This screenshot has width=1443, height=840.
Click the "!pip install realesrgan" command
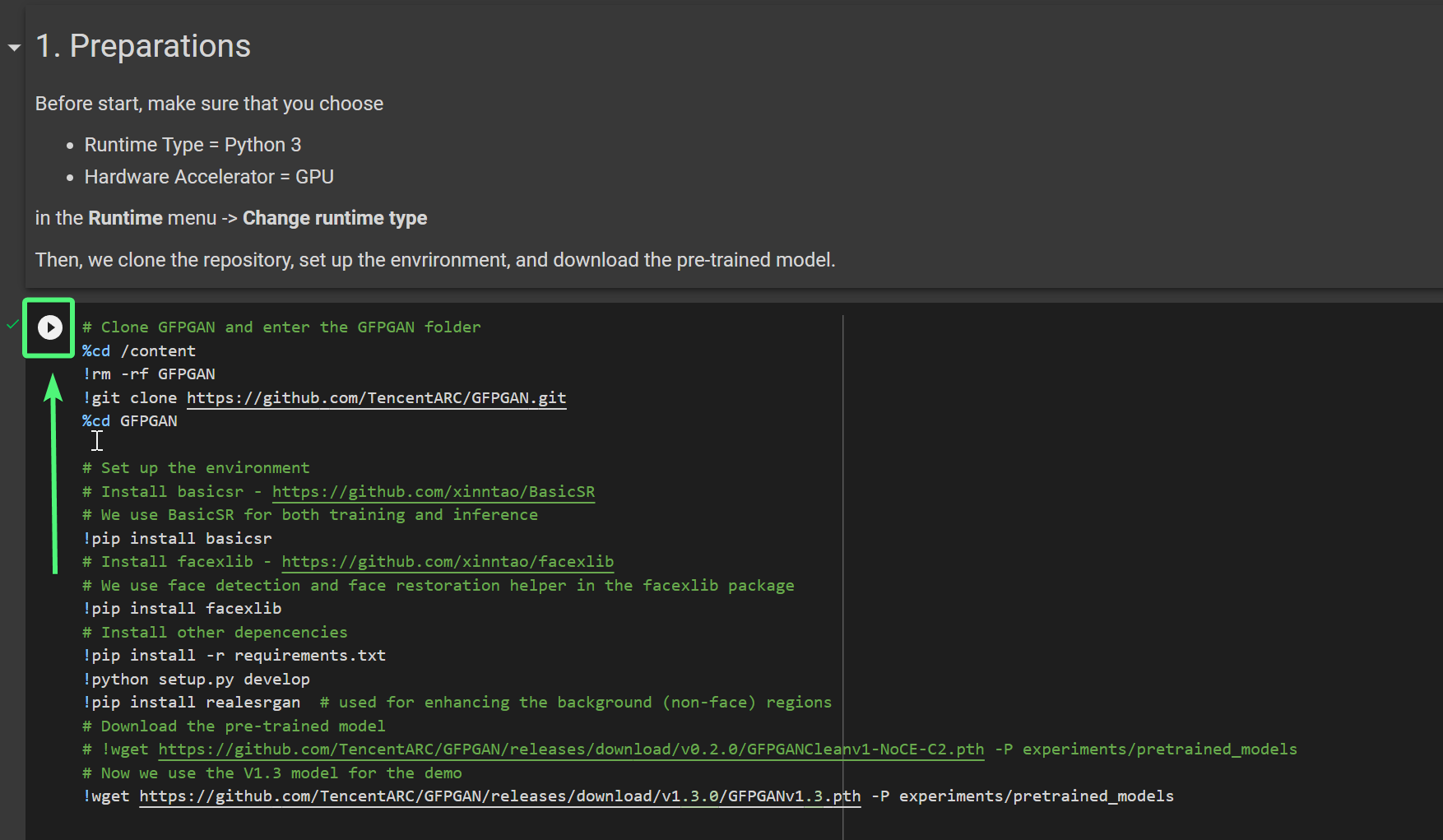click(191, 703)
